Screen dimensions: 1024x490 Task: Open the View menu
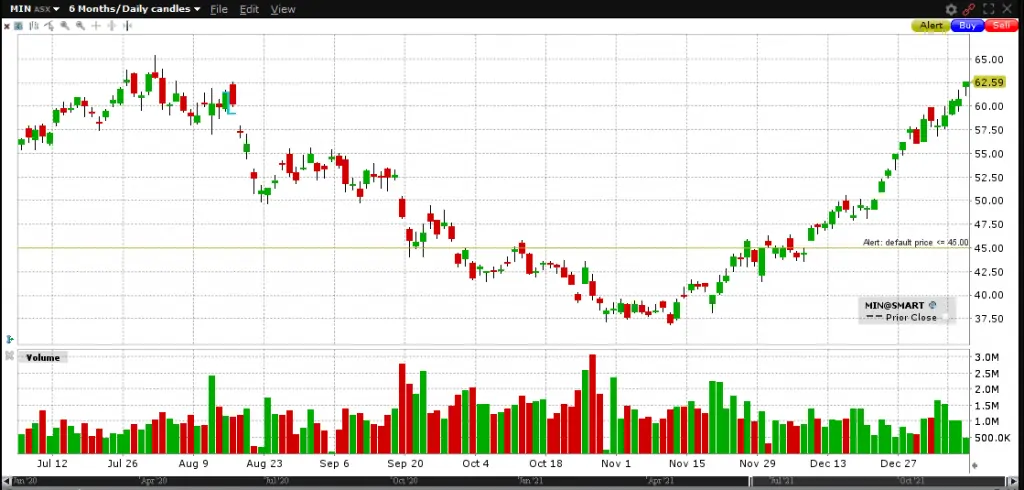click(283, 9)
